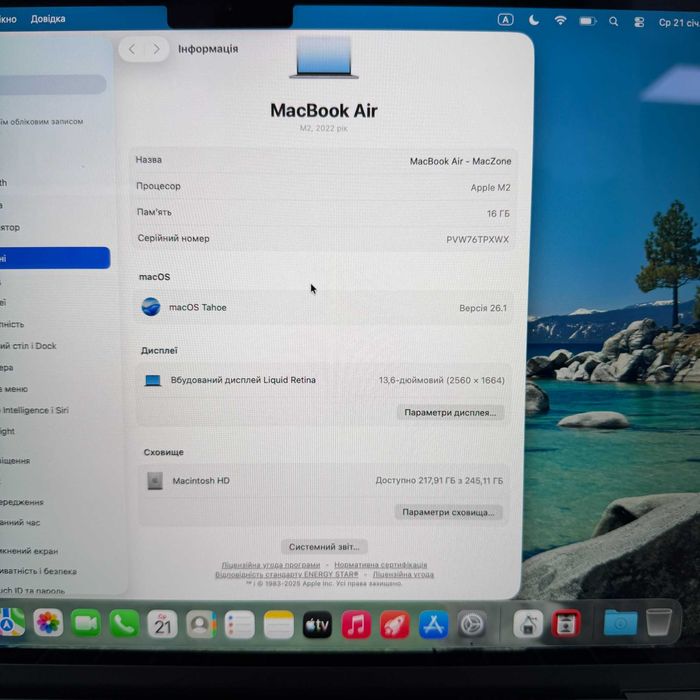Click 'Вбудований дисплей Liquid Retina' row
This screenshot has width=700, height=700.
tap(324, 380)
